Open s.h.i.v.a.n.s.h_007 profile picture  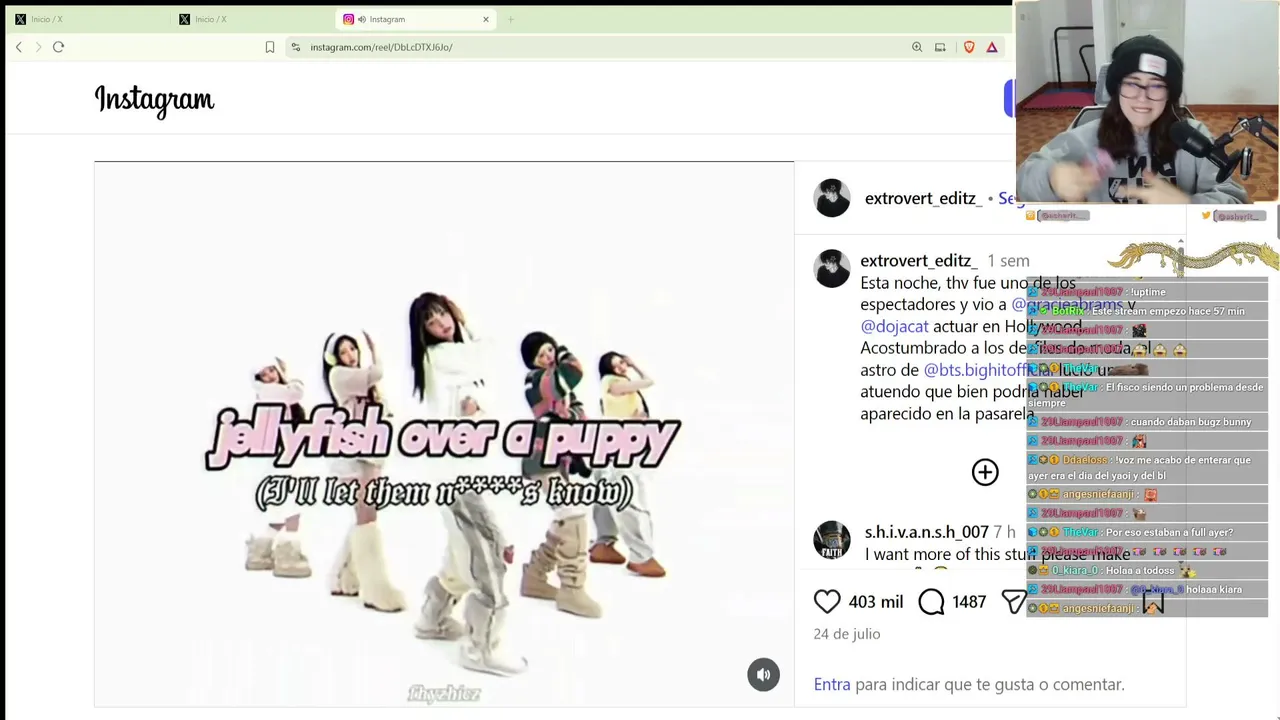832,540
